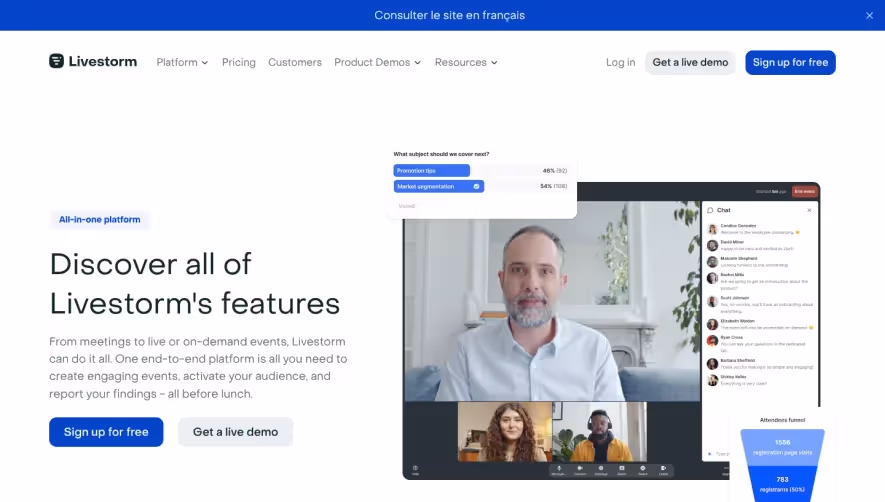
Task: Click the Share icon in the meeting toolbar
Action: pyautogui.click(x=621, y=470)
